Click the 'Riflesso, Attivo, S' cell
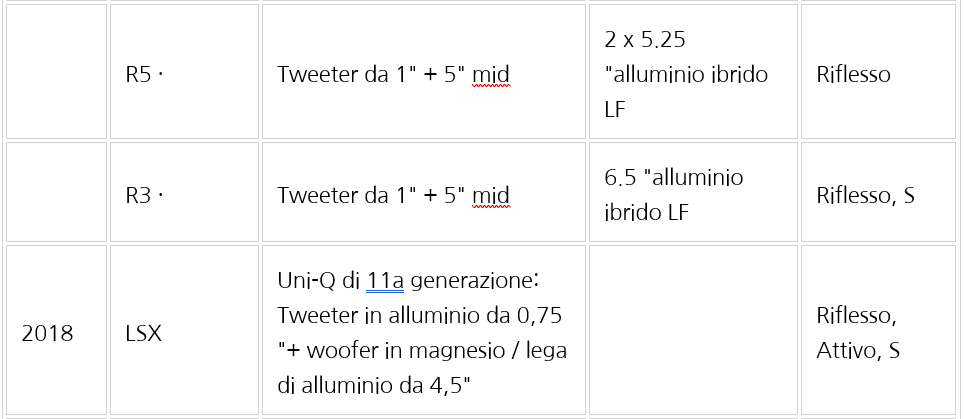 tap(878, 330)
